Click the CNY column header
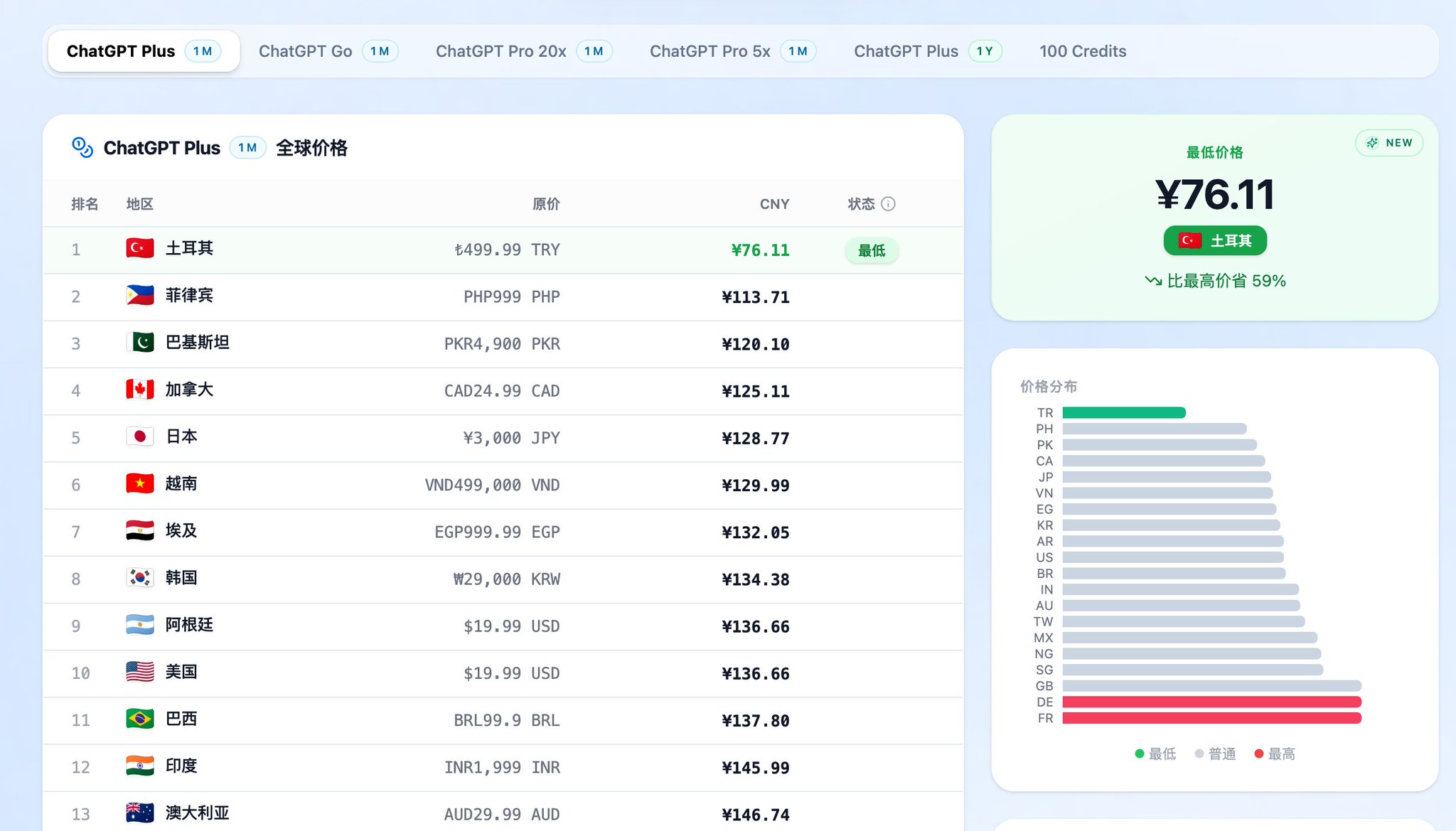 coord(774,204)
